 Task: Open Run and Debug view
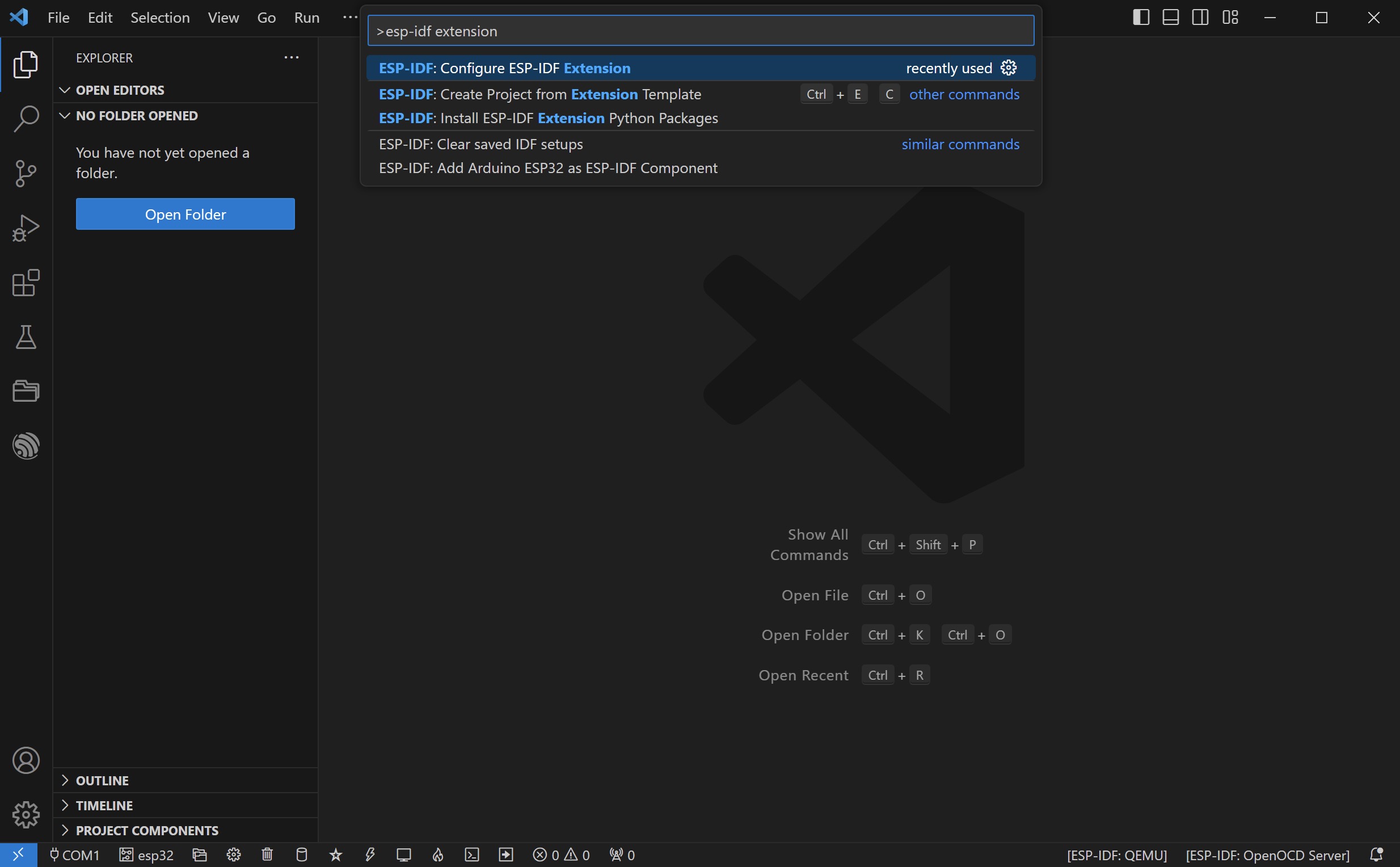pos(26,228)
